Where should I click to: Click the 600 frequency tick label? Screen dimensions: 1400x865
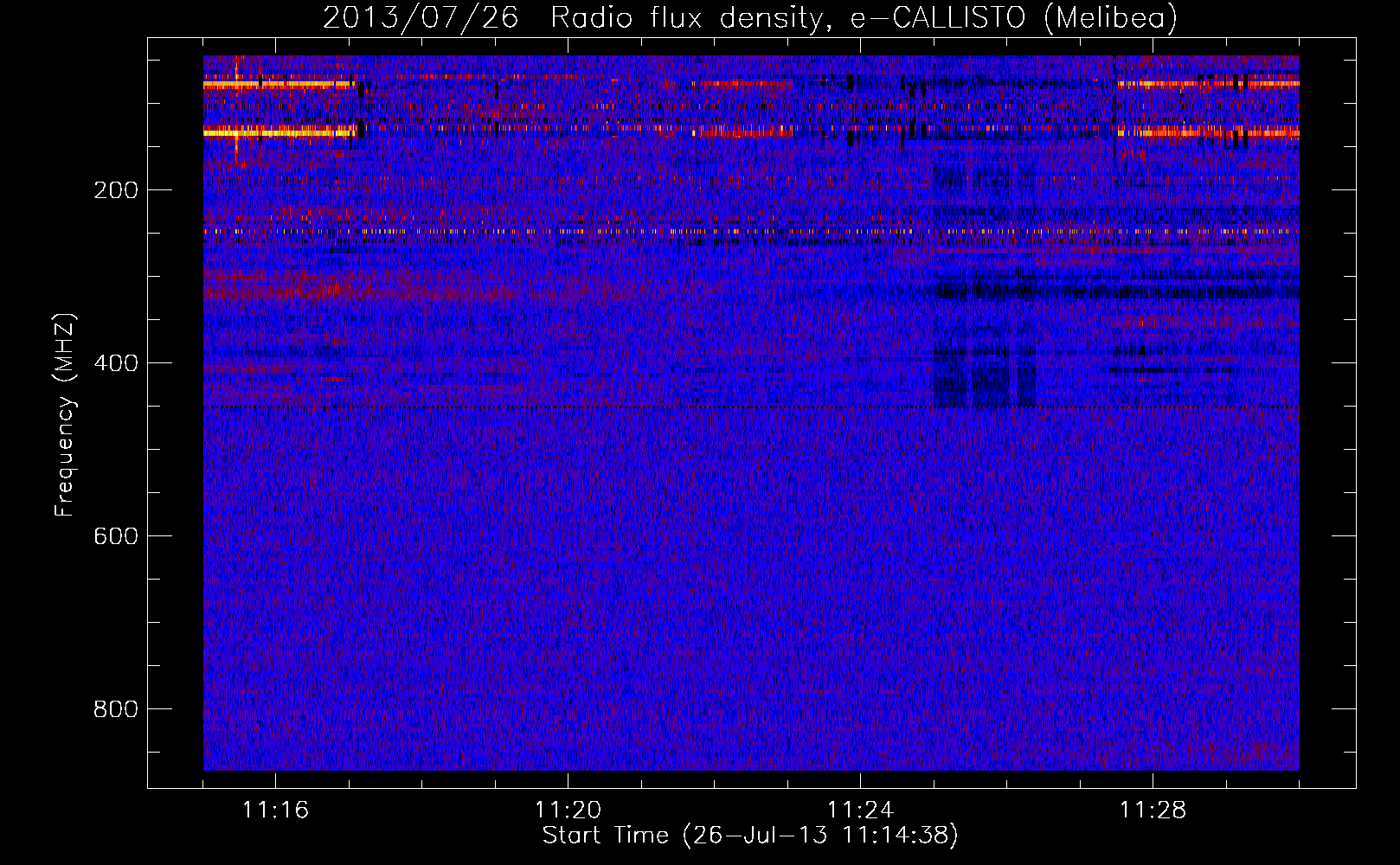(116, 536)
